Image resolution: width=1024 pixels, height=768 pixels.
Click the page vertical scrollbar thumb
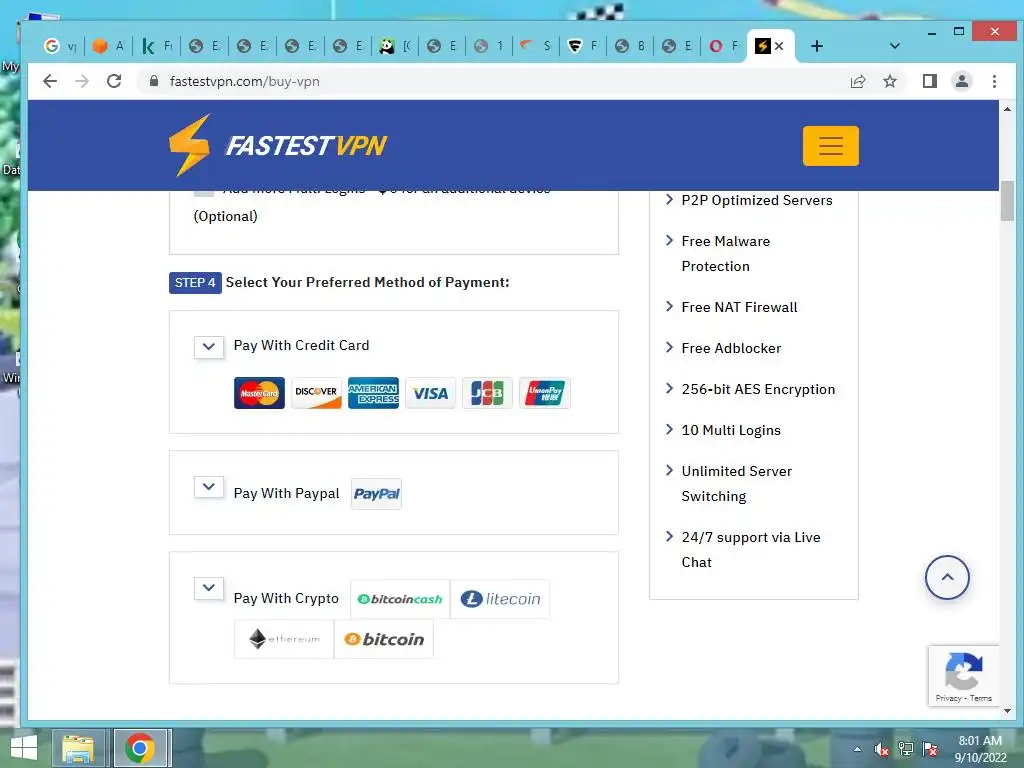coord(1007,201)
